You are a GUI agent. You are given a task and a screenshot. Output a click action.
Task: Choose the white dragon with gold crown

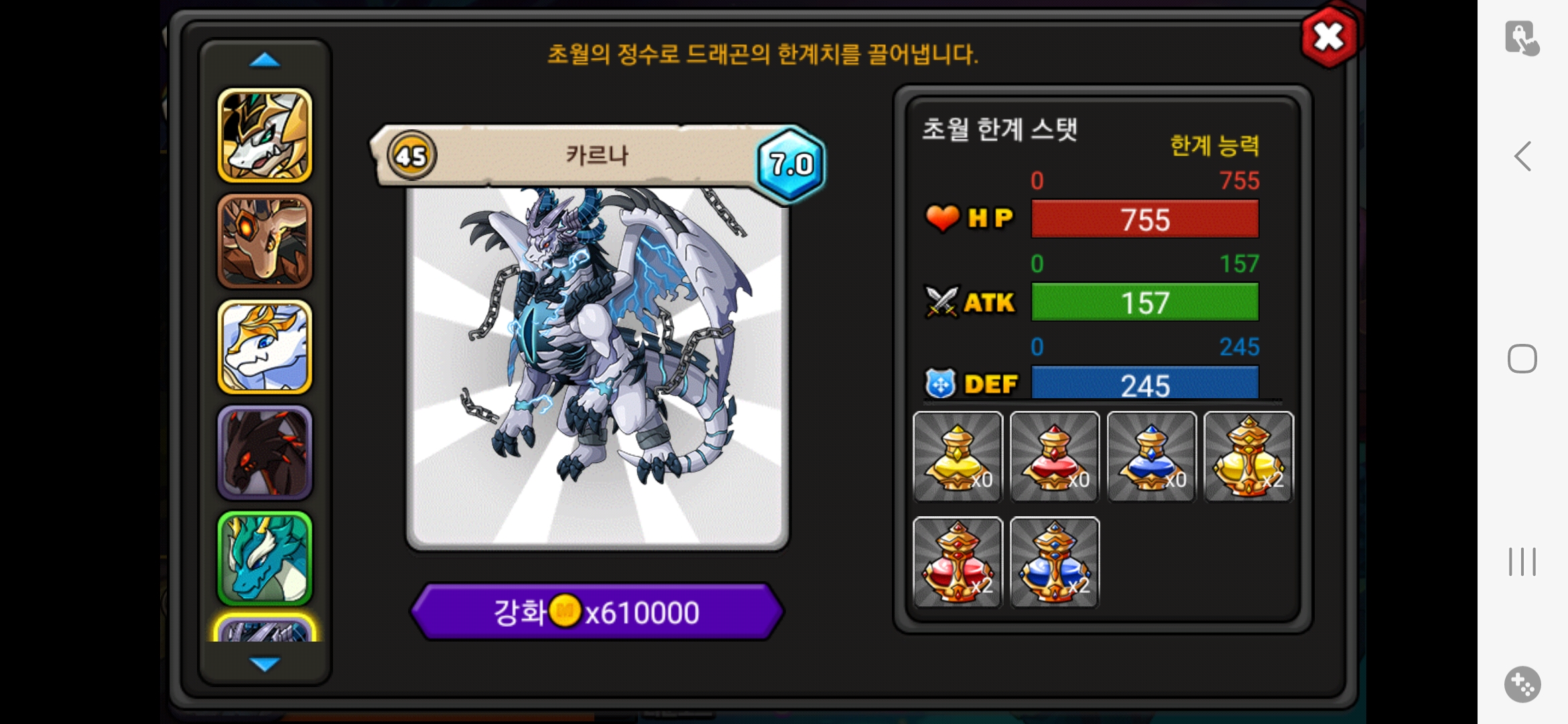pyautogui.click(x=265, y=347)
